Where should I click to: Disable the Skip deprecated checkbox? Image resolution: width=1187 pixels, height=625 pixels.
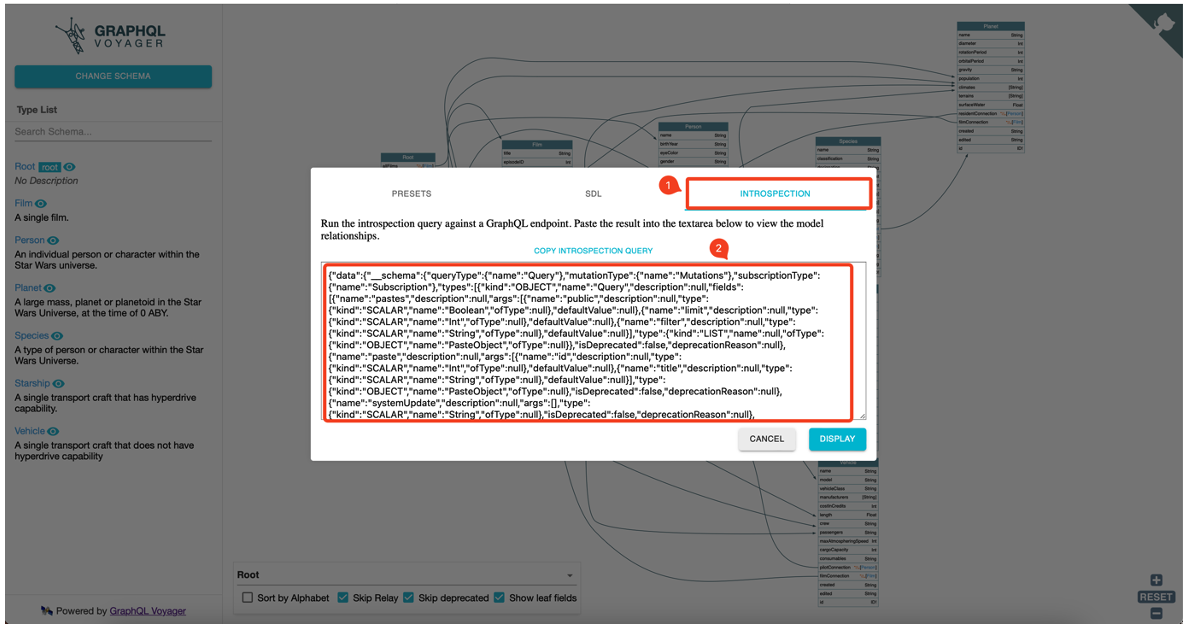(x=408, y=597)
